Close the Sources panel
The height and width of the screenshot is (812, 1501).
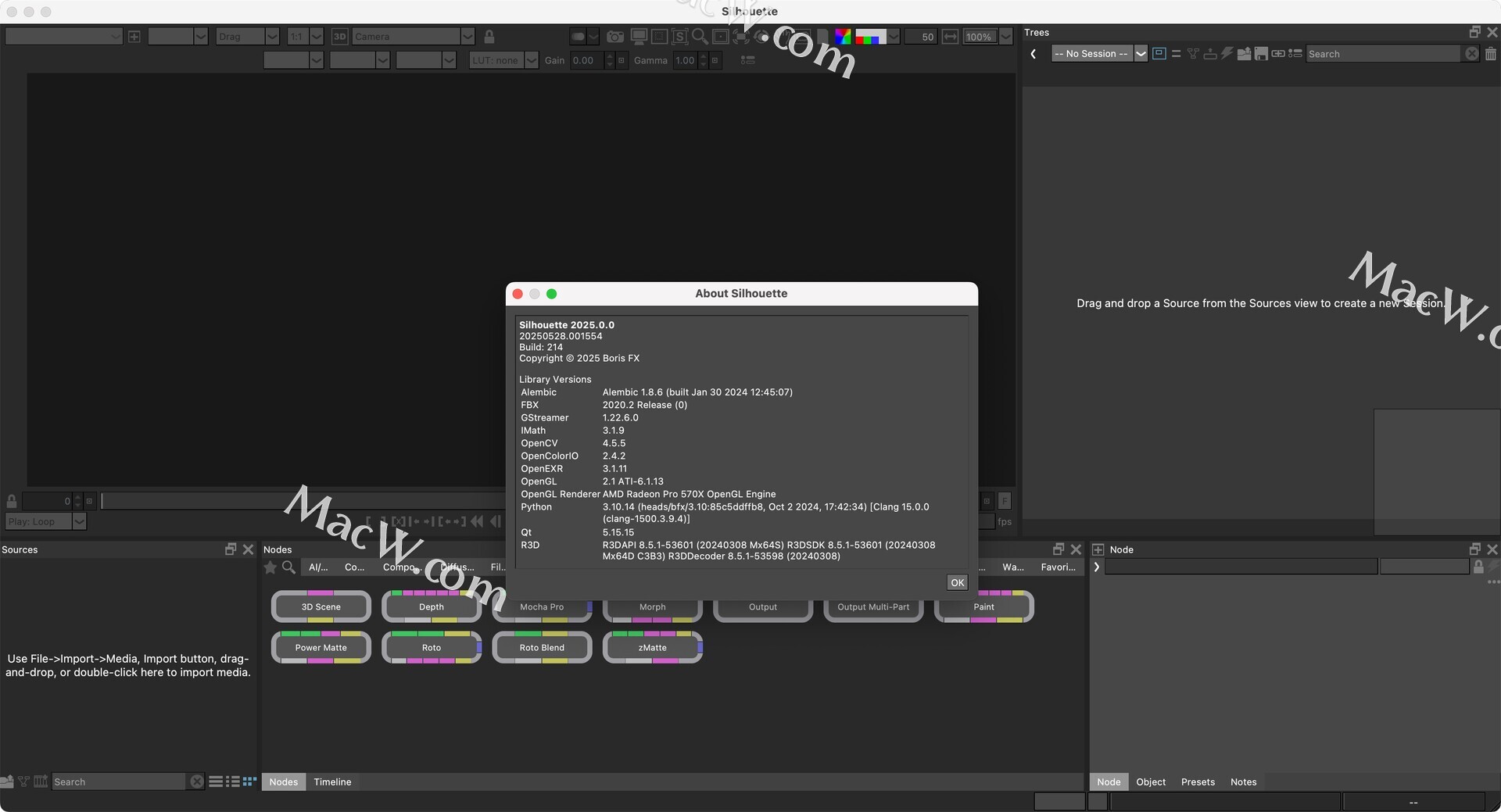[249, 549]
